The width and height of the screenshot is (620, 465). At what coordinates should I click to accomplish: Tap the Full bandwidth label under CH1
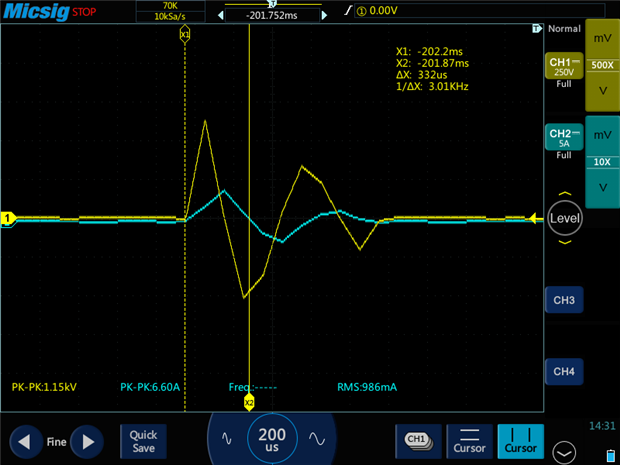tap(564, 84)
